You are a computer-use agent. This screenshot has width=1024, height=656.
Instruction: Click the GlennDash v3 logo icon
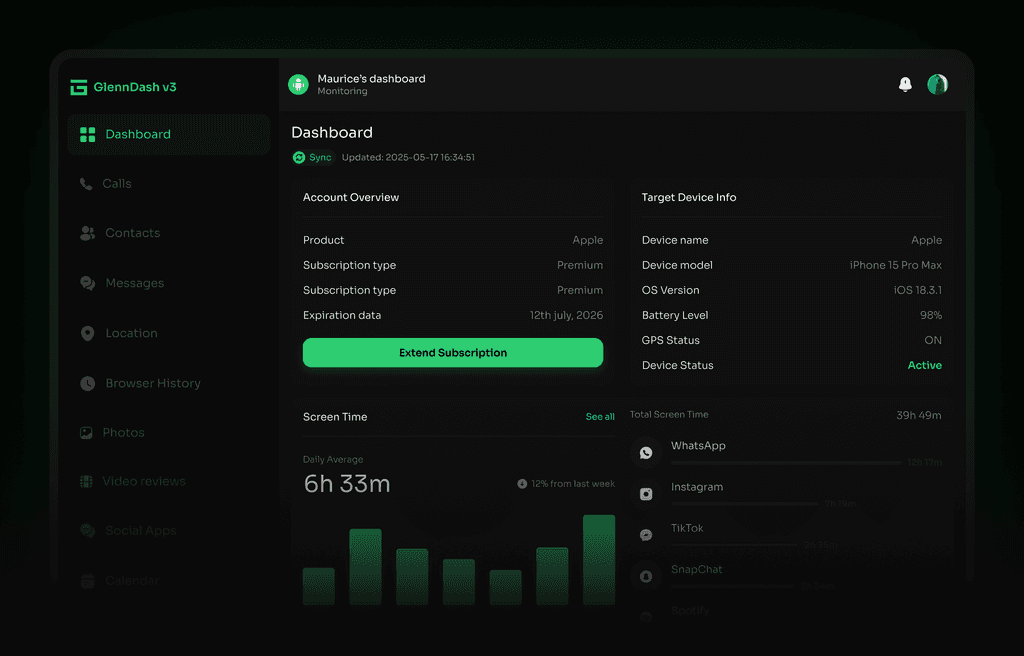click(x=79, y=88)
